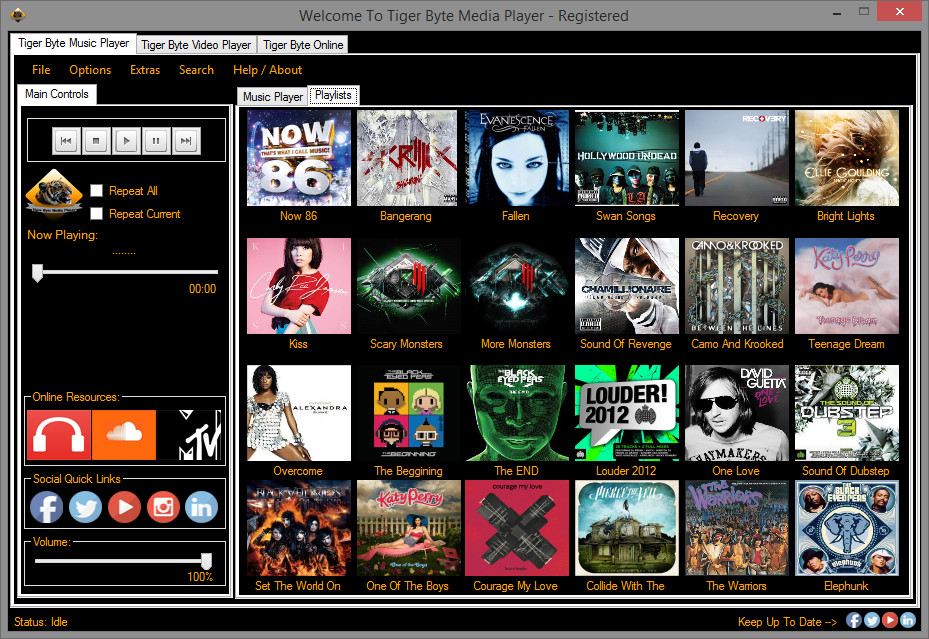Select the Tiger Byte Music Player tab
The height and width of the screenshot is (639, 929).
tap(73, 43)
